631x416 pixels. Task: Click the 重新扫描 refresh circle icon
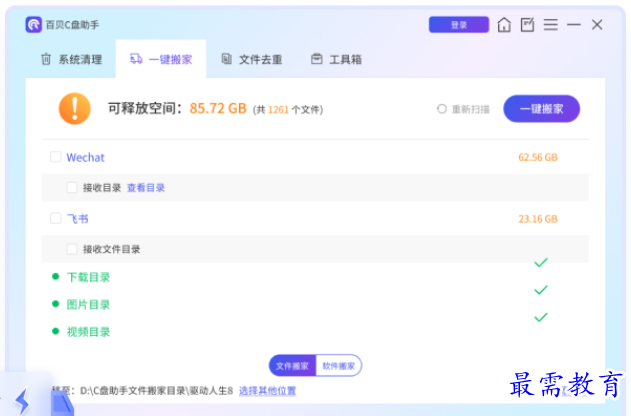(x=442, y=109)
